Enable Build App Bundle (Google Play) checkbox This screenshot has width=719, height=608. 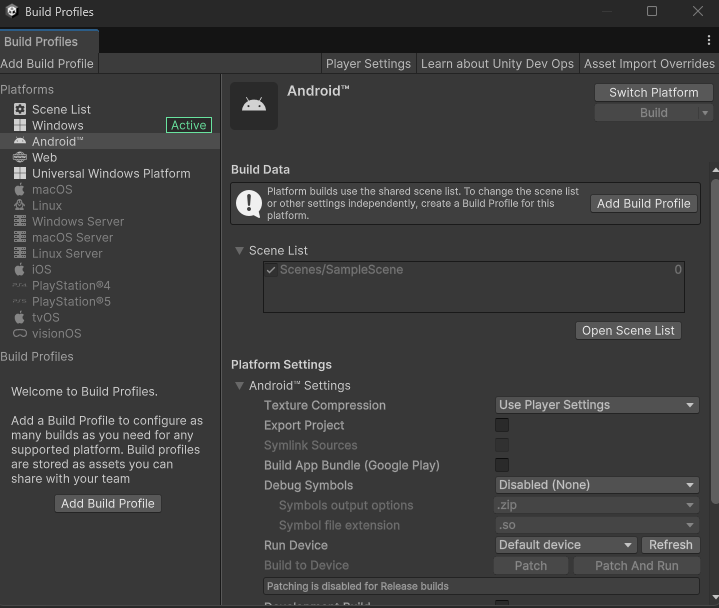point(502,465)
